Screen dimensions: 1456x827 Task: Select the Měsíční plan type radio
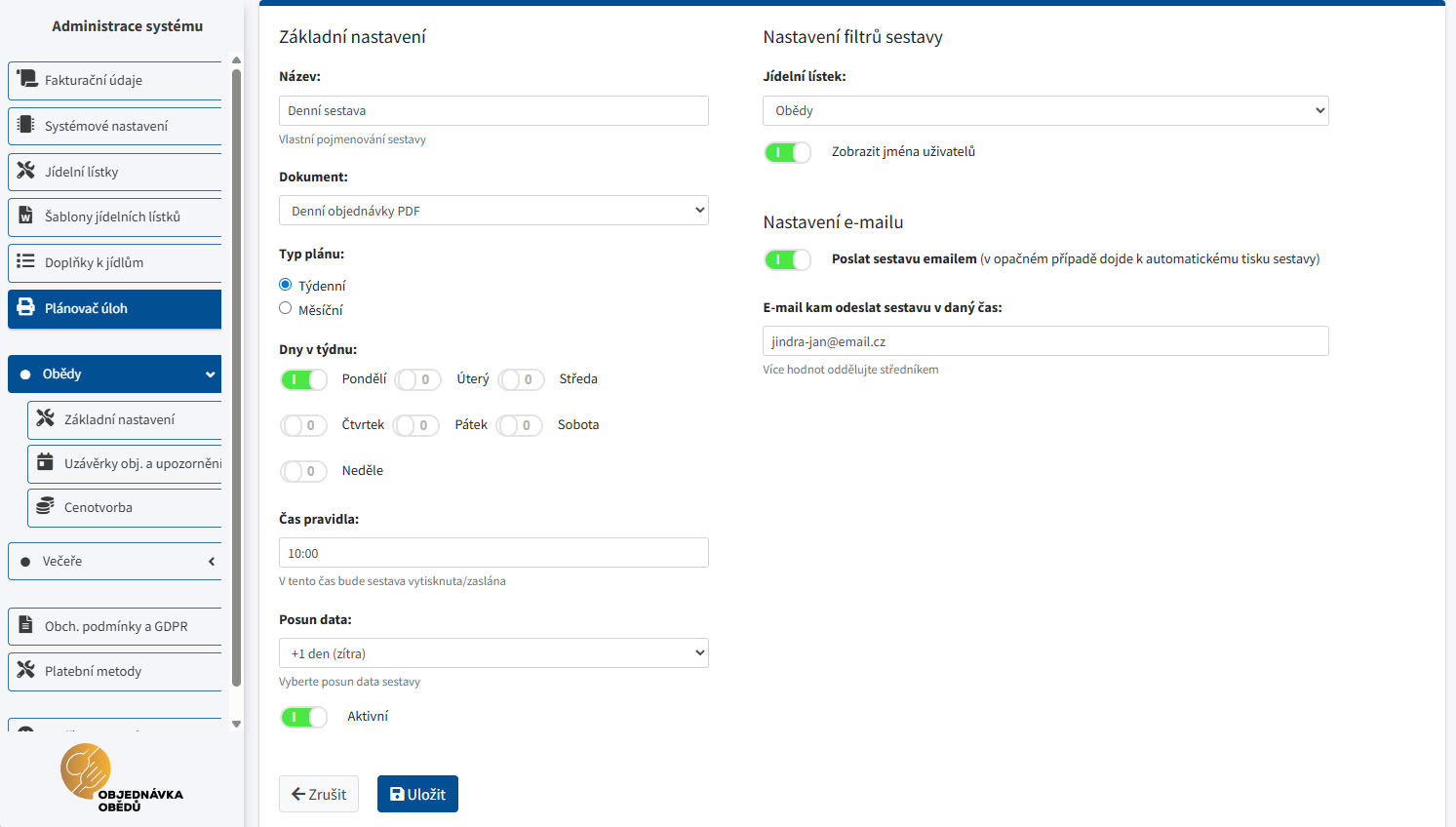[286, 308]
